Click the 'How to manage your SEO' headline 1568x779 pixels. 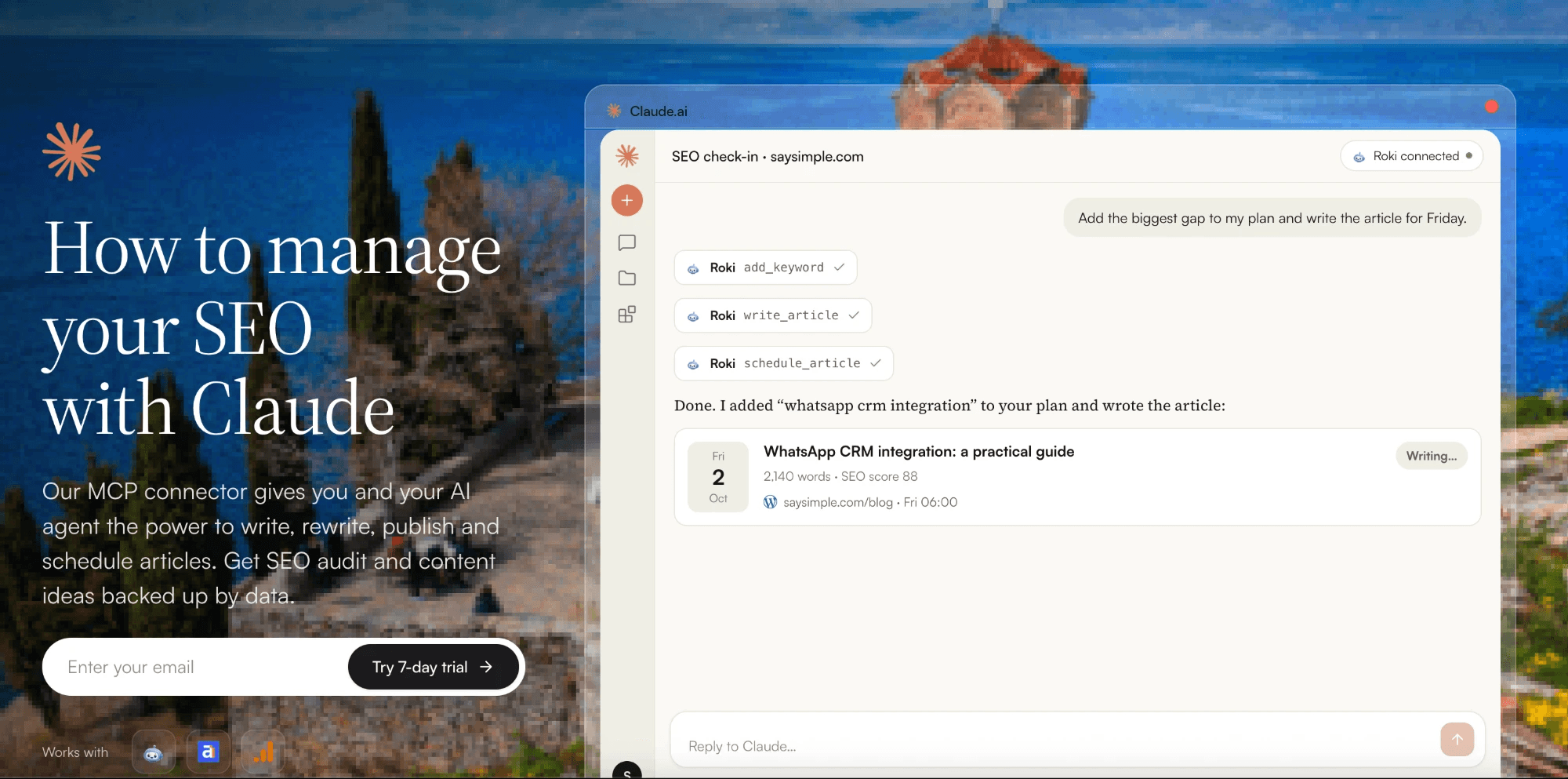click(x=272, y=327)
